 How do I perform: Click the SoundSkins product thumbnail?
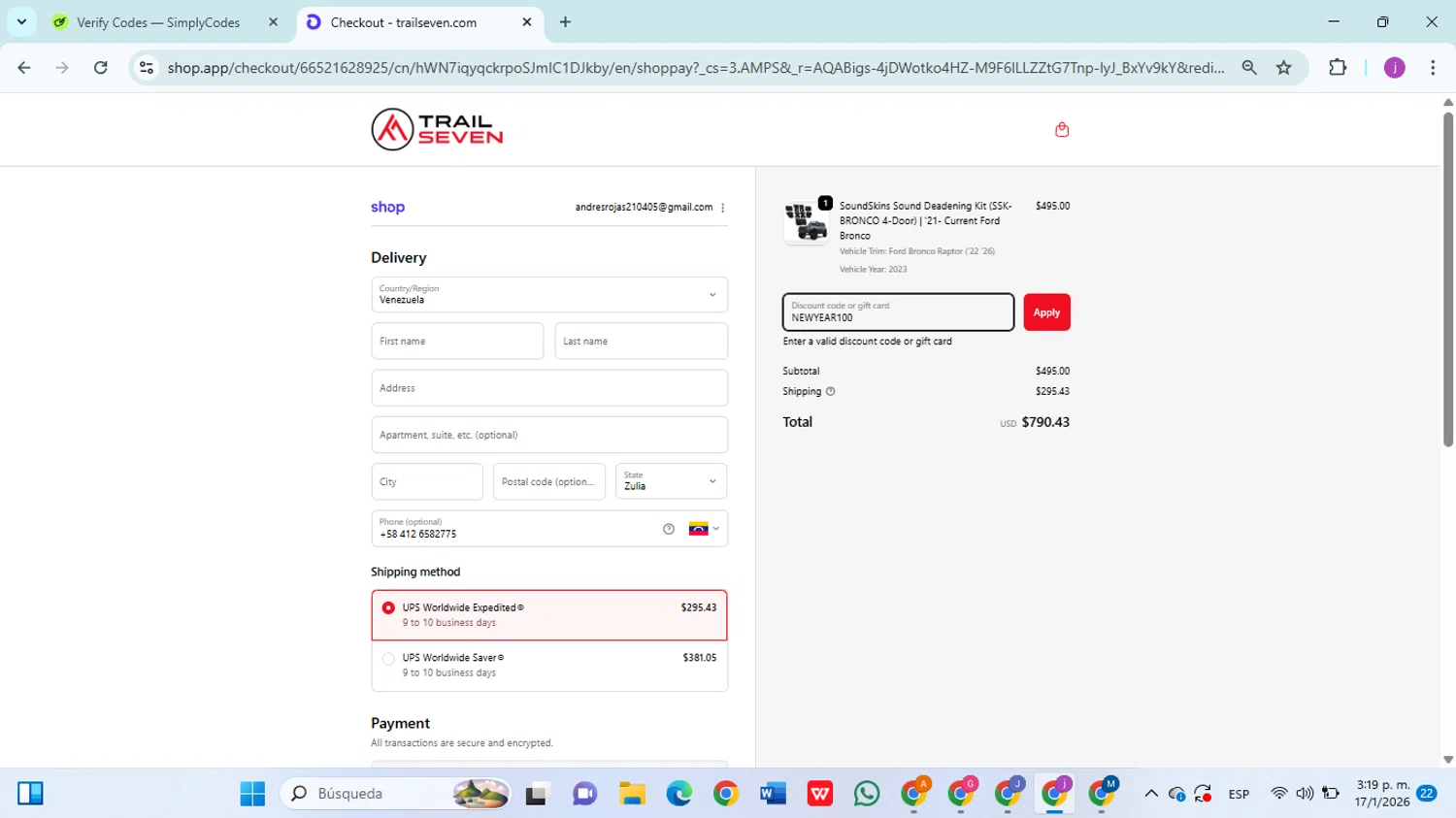tap(806, 222)
